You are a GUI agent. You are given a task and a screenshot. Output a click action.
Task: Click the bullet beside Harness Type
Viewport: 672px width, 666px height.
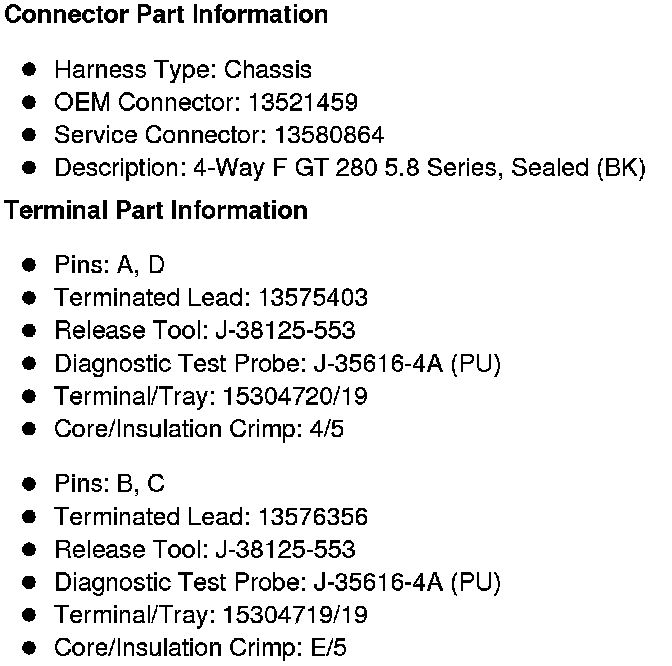point(30,70)
